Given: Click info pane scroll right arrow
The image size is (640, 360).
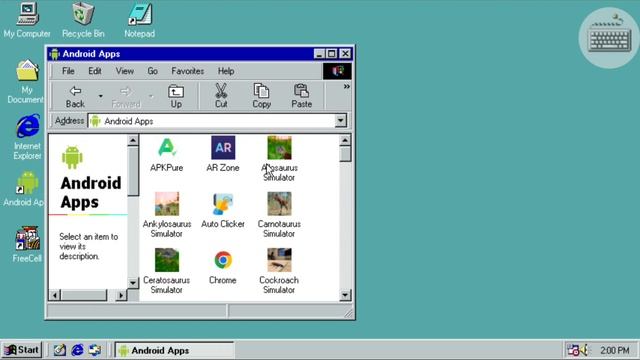Looking at the screenshot, I should tap(121, 295).
